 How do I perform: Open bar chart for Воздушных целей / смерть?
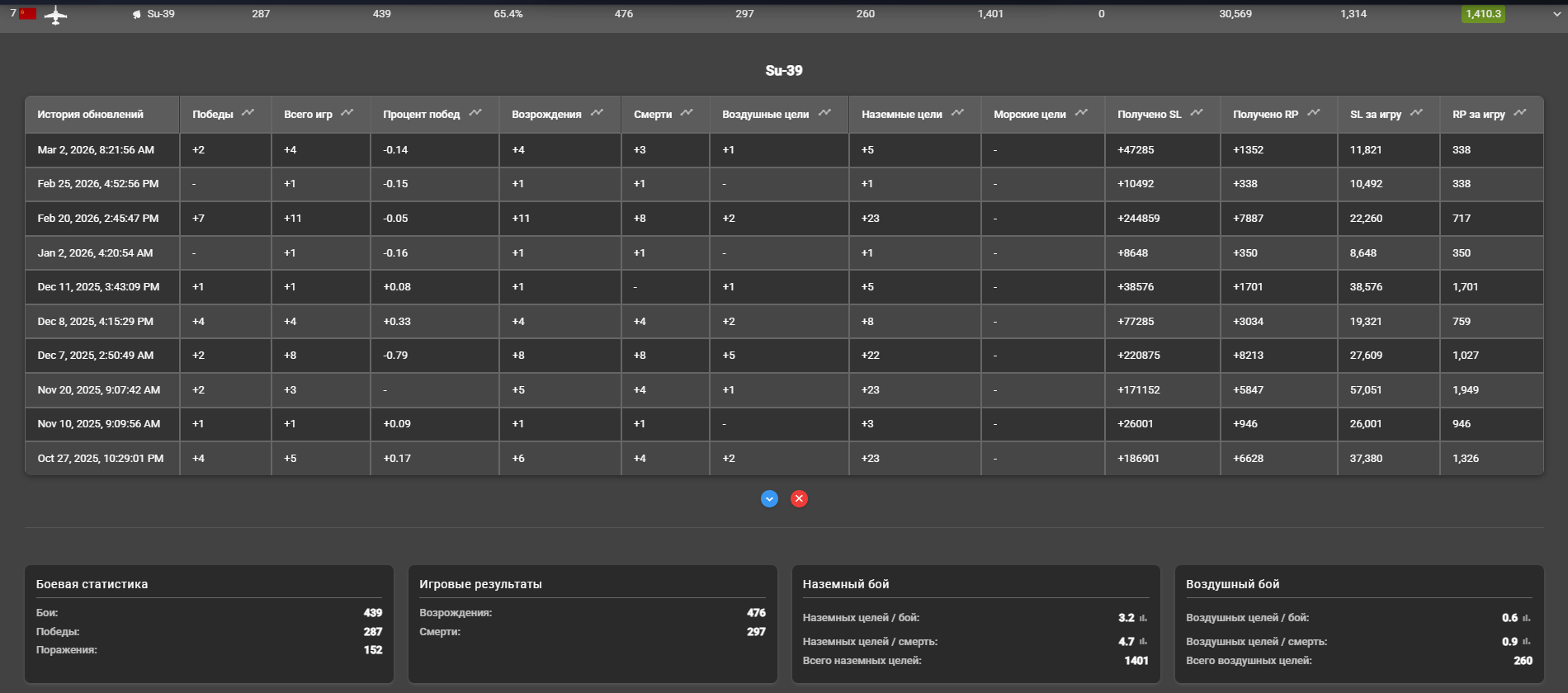(x=1527, y=642)
